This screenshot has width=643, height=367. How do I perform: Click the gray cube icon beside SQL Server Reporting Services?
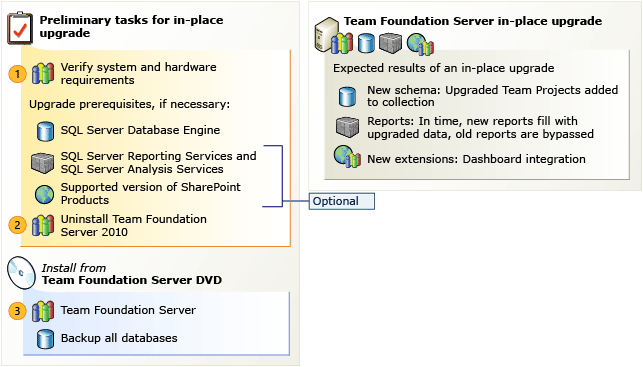click(43, 163)
